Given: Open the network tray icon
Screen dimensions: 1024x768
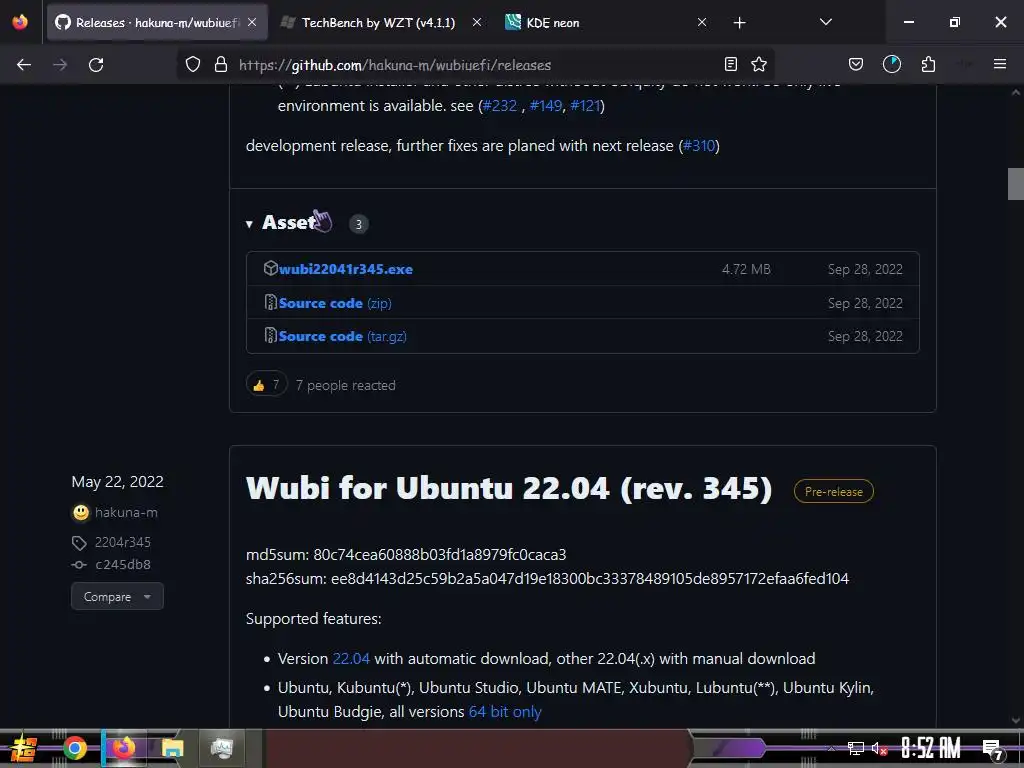Looking at the screenshot, I should 855,748.
